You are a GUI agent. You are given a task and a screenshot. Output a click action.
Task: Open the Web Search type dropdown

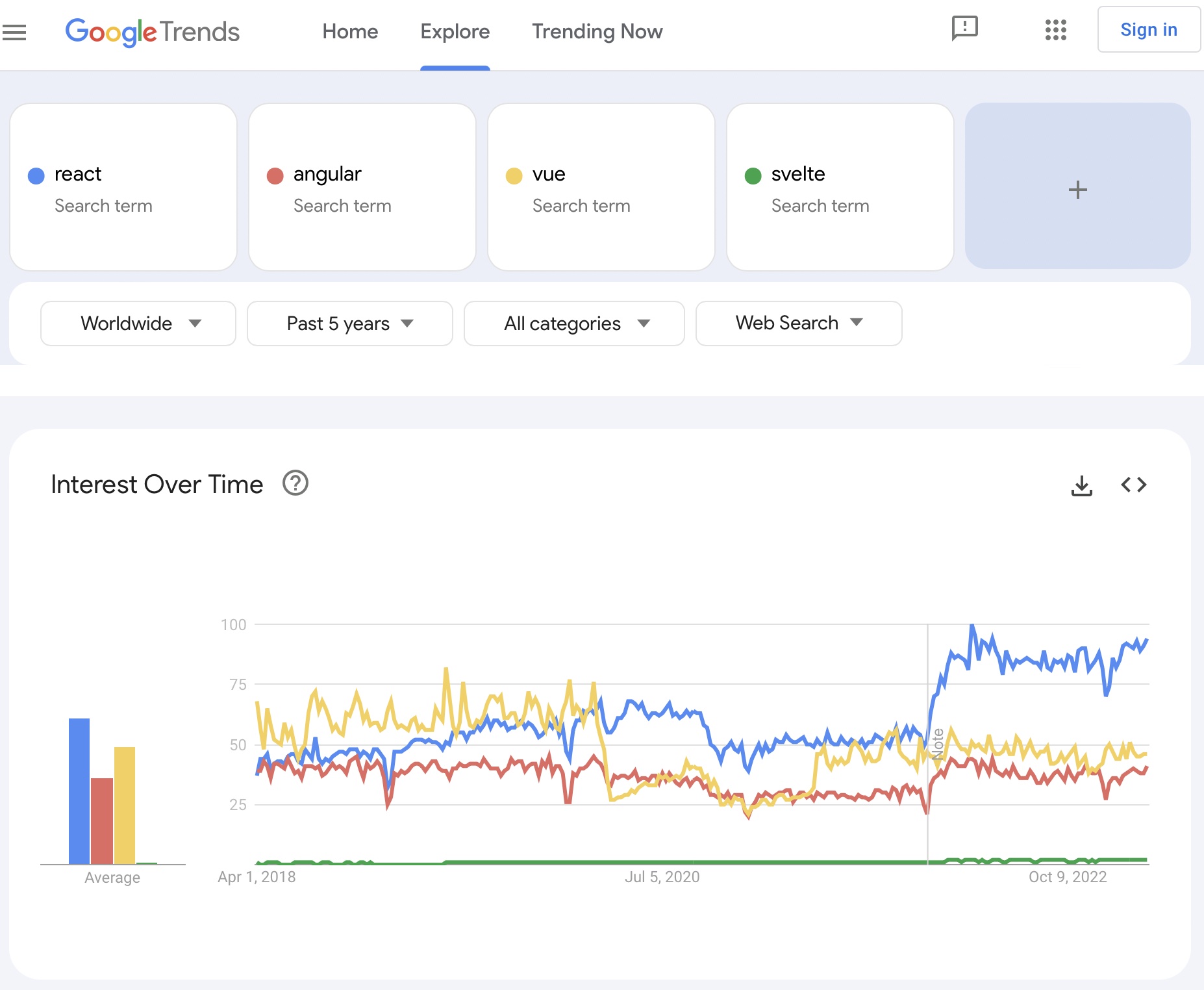799,324
